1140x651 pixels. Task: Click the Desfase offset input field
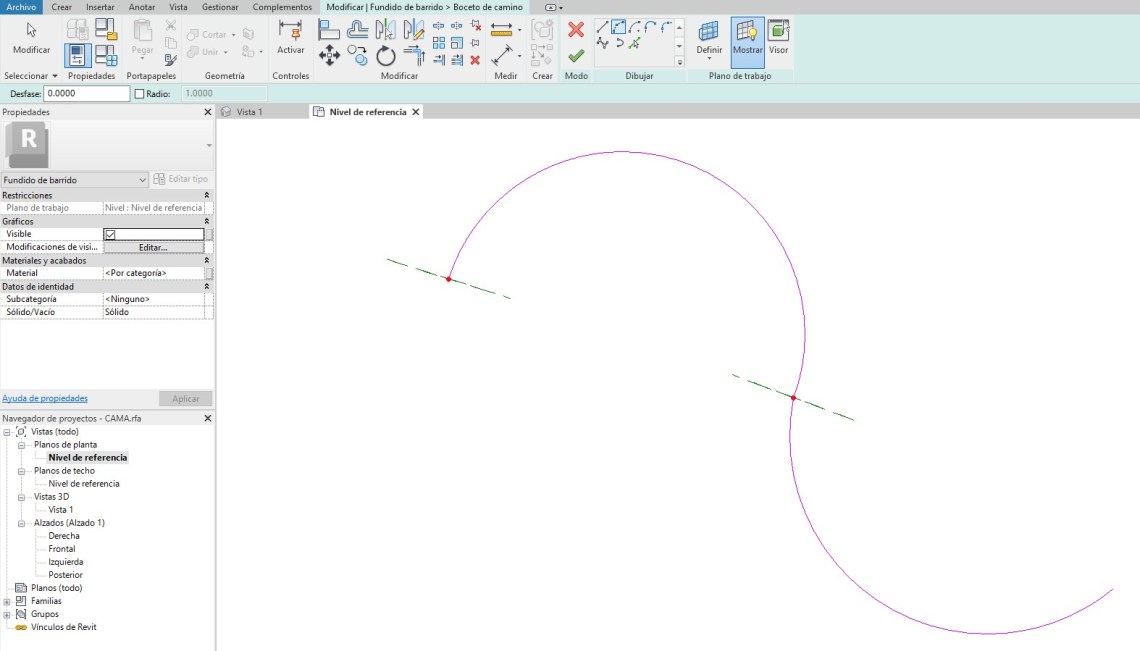[87, 94]
